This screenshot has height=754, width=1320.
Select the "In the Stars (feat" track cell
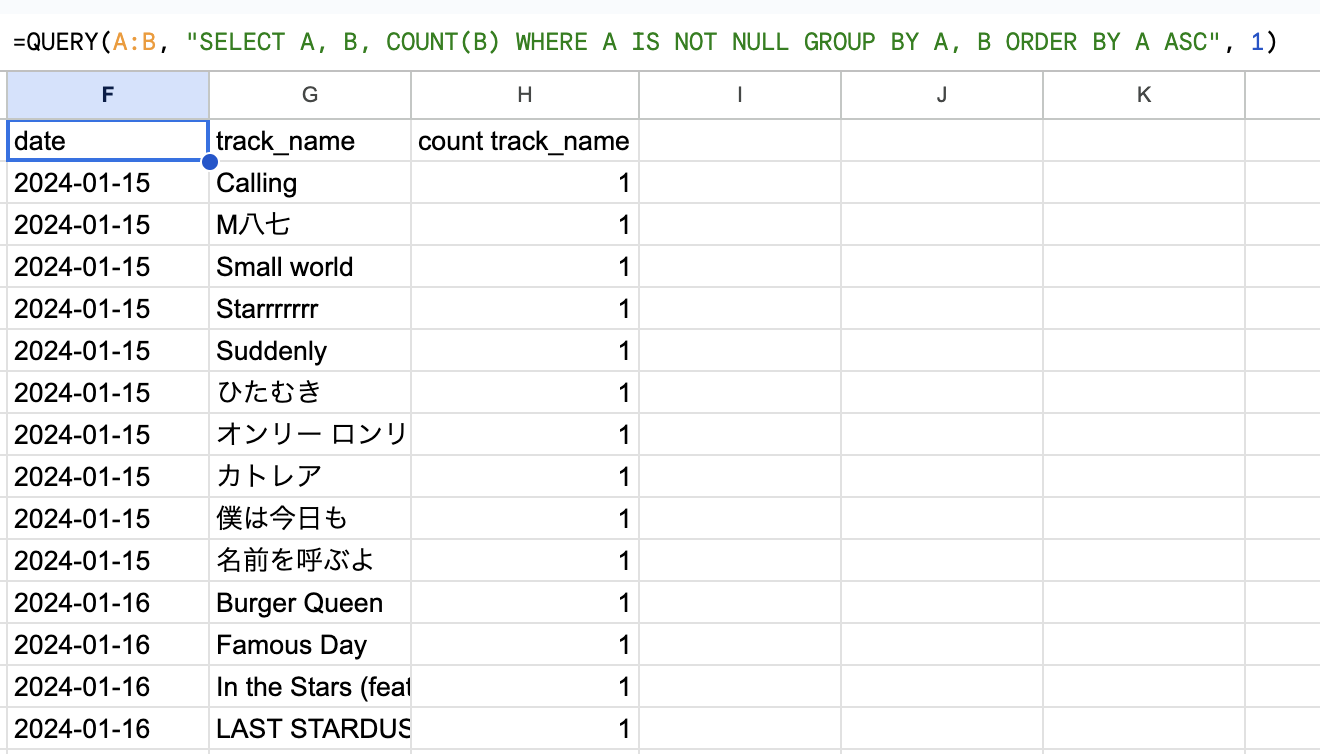pyautogui.click(x=310, y=687)
